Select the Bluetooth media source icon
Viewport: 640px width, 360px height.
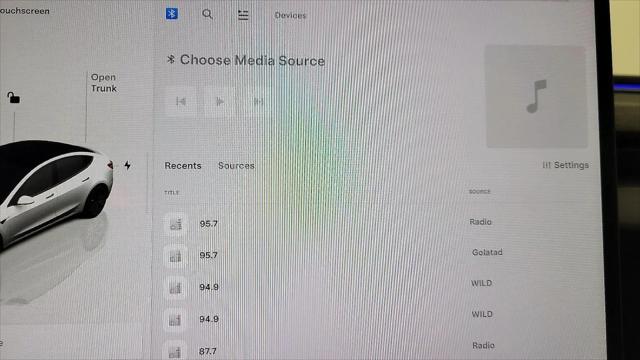click(171, 14)
